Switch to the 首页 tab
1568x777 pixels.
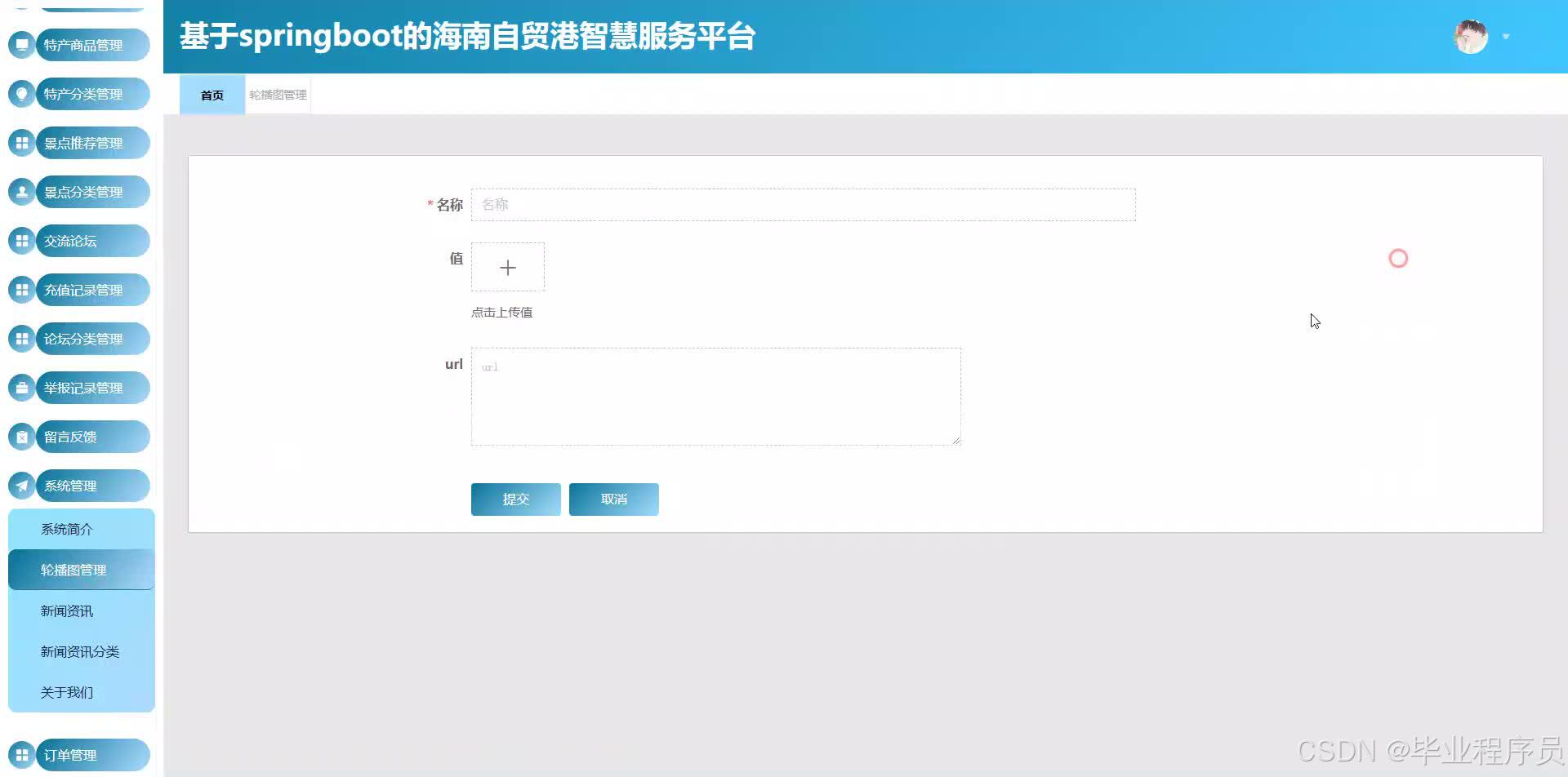pos(211,95)
